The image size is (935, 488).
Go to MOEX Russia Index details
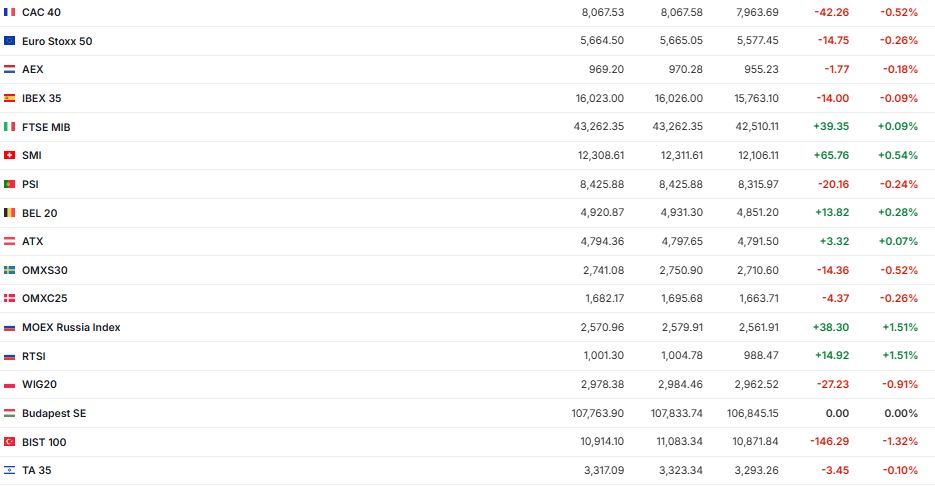[x=71, y=327]
